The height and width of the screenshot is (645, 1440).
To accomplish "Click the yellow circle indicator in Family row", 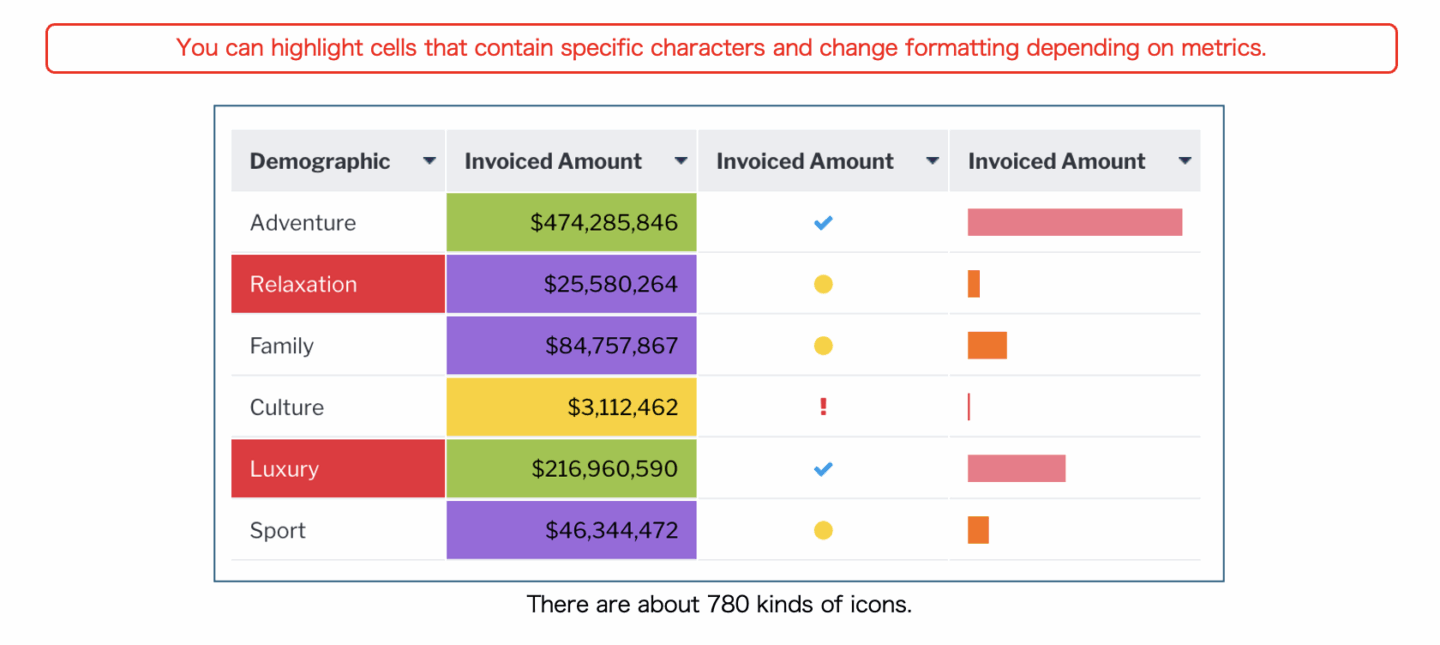I will click(823, 345).
